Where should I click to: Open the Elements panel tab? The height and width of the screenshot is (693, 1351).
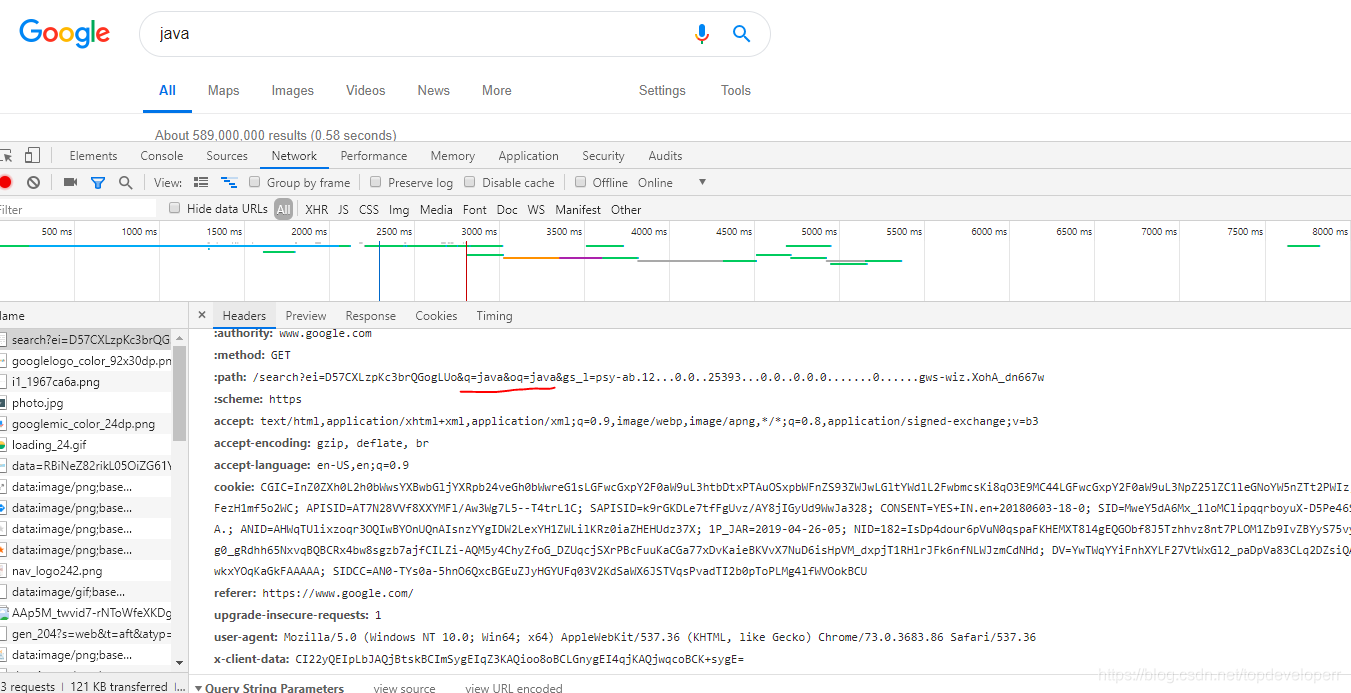(93, 156)
